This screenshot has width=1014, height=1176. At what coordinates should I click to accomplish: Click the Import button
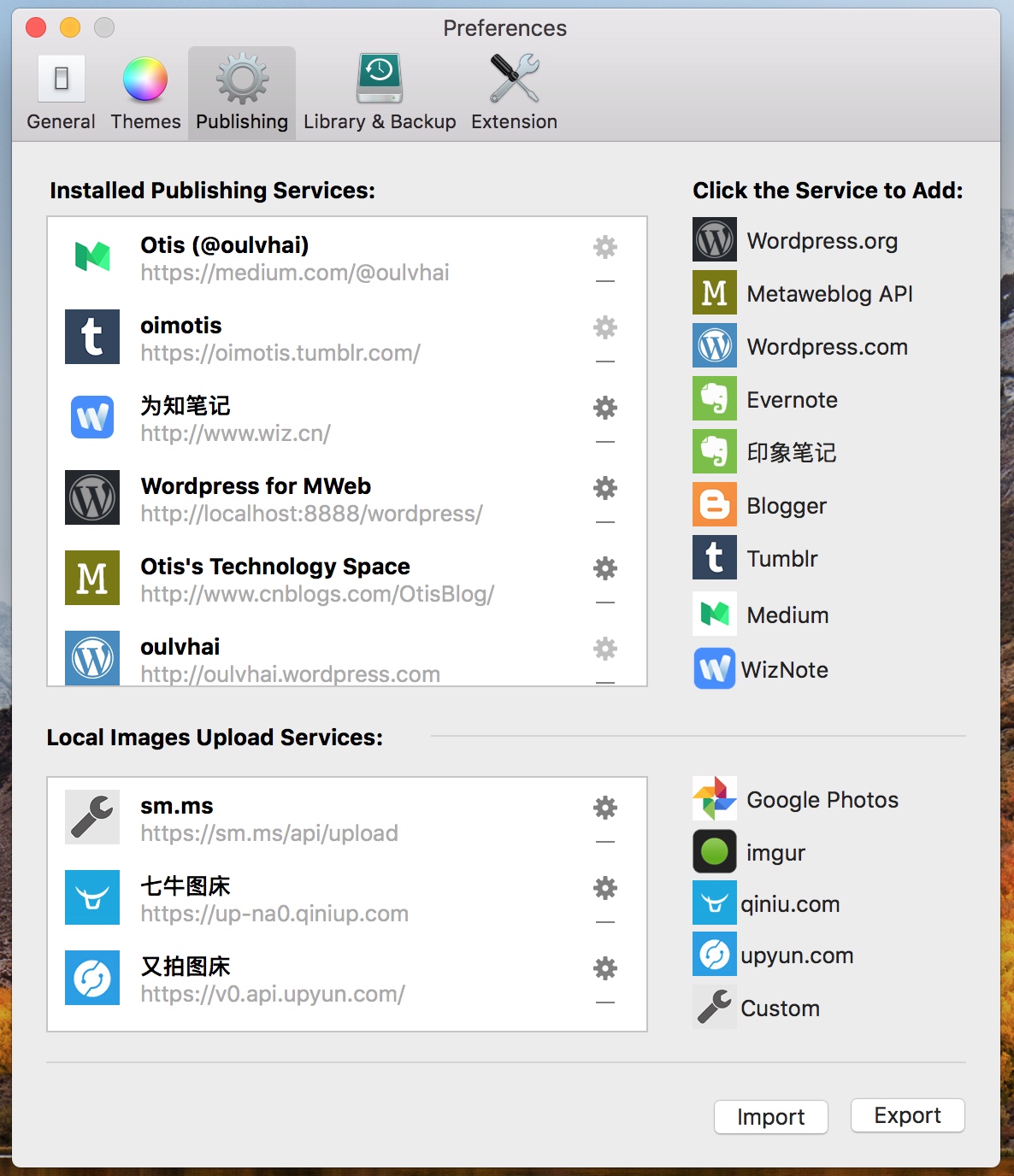770,1117
